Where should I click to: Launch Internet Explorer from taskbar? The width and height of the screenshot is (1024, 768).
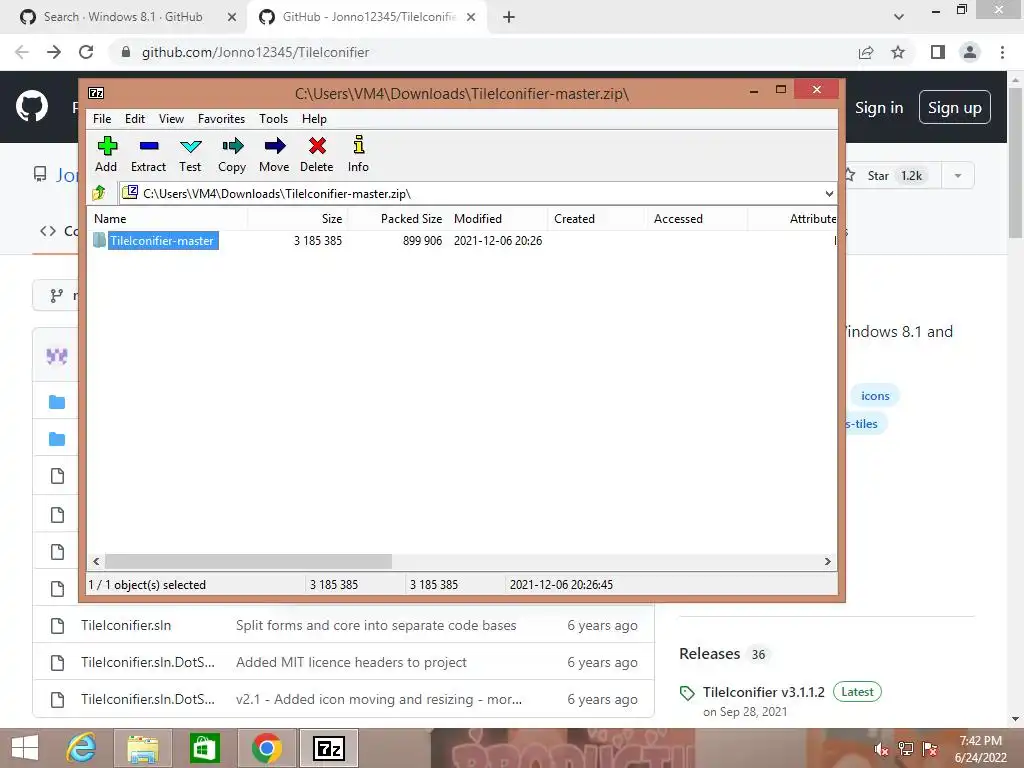(81, 748)
